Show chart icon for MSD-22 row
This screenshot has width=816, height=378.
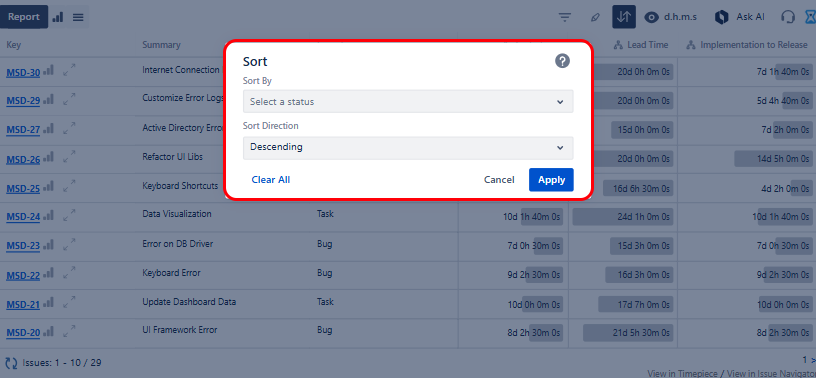pos(48,272)
